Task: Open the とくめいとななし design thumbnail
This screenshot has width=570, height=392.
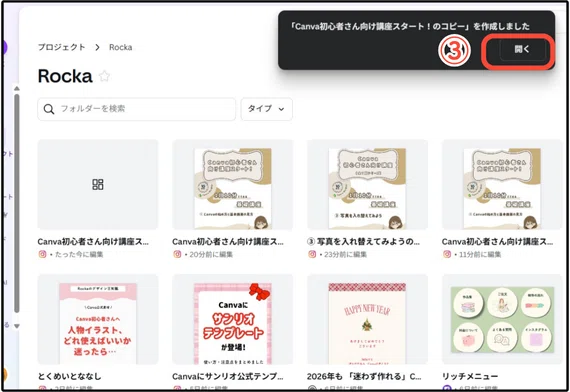Action: click(x=98, y=319)
